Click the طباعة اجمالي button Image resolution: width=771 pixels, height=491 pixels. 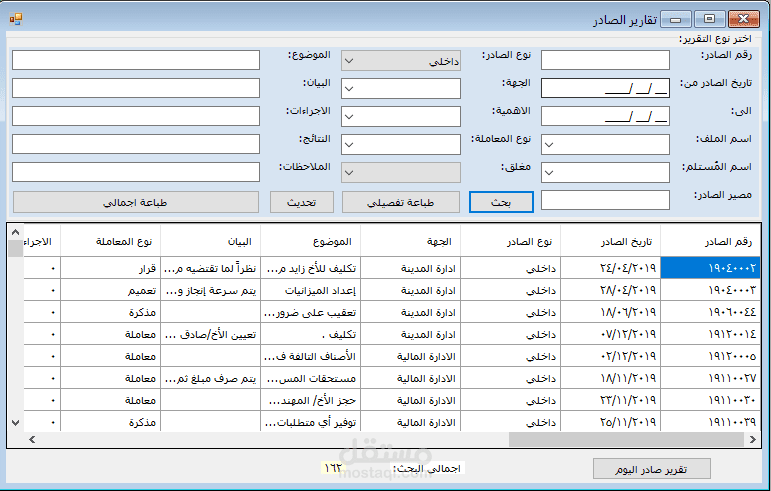136,202
